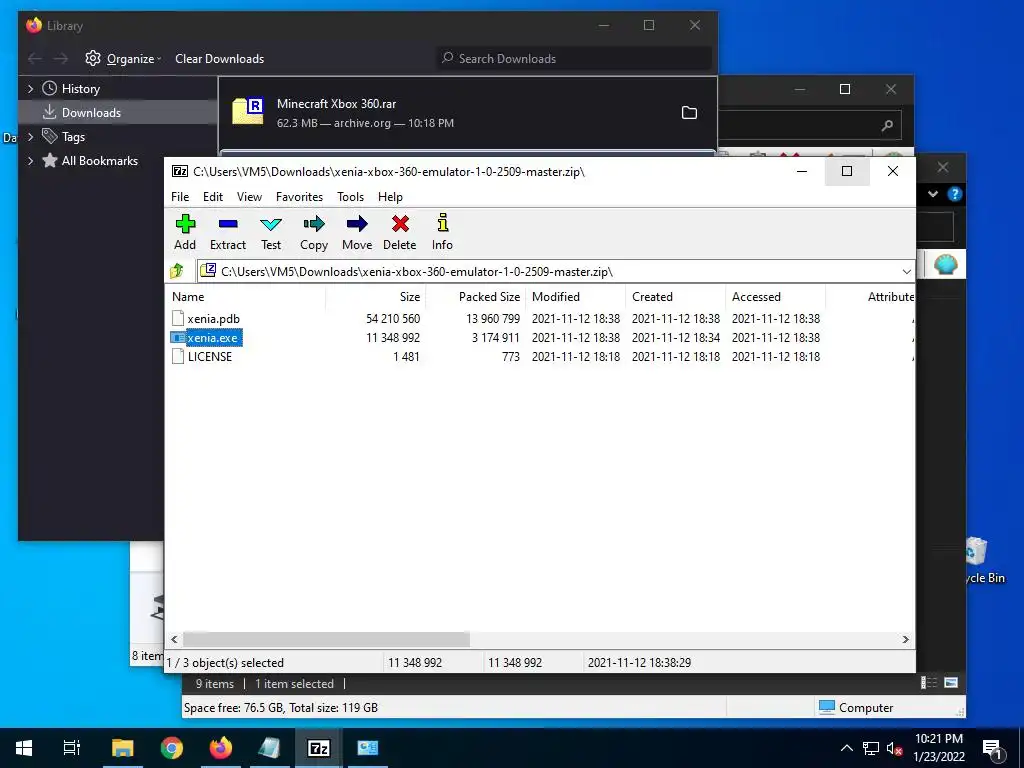
Task: Select the Minecraft Xbox 360.rar download entry
Action: click(x=468, y=113)
